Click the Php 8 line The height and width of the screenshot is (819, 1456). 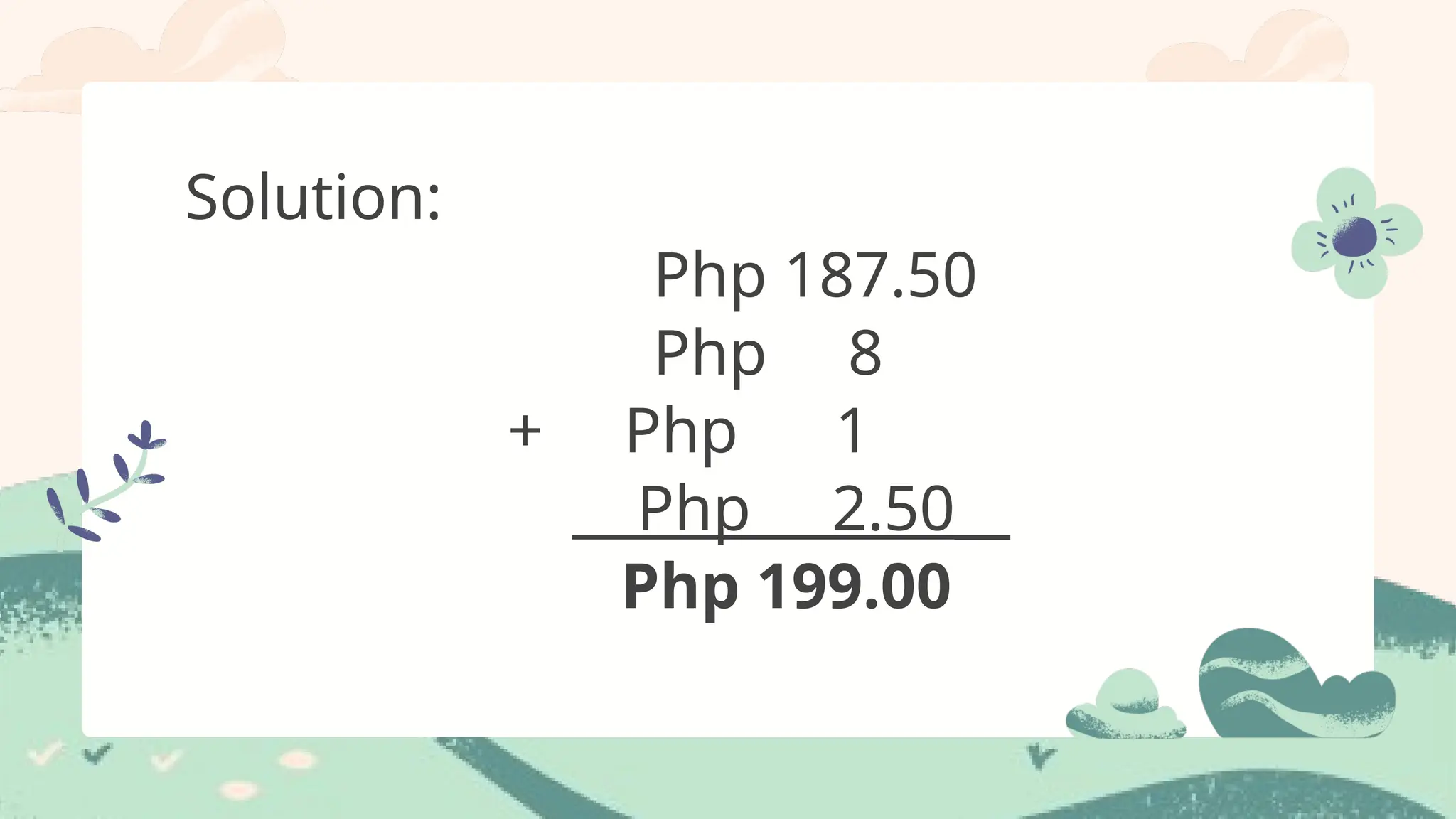pyautogui.click(x=768, y=353)
